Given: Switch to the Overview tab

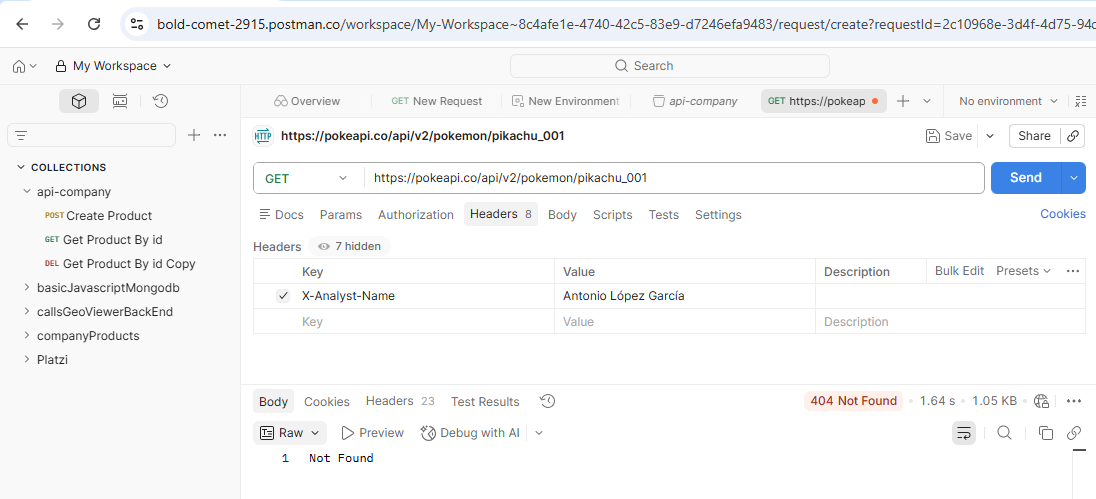Looking at the screenshot, I should (307, 101).
